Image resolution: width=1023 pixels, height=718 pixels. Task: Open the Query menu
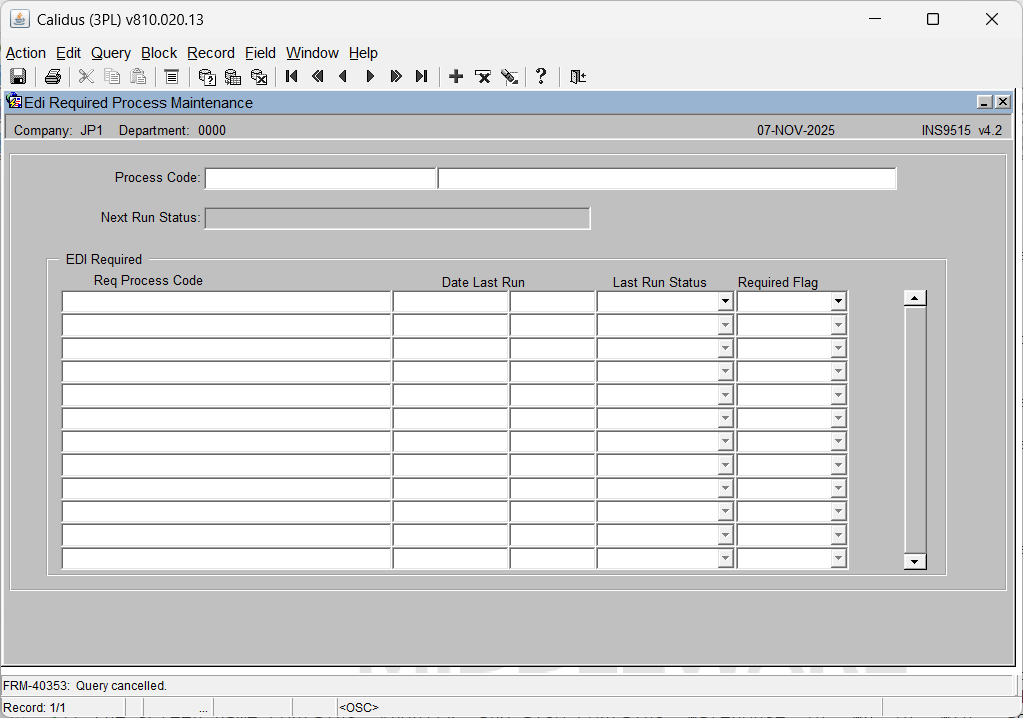(x=111, y=53)
